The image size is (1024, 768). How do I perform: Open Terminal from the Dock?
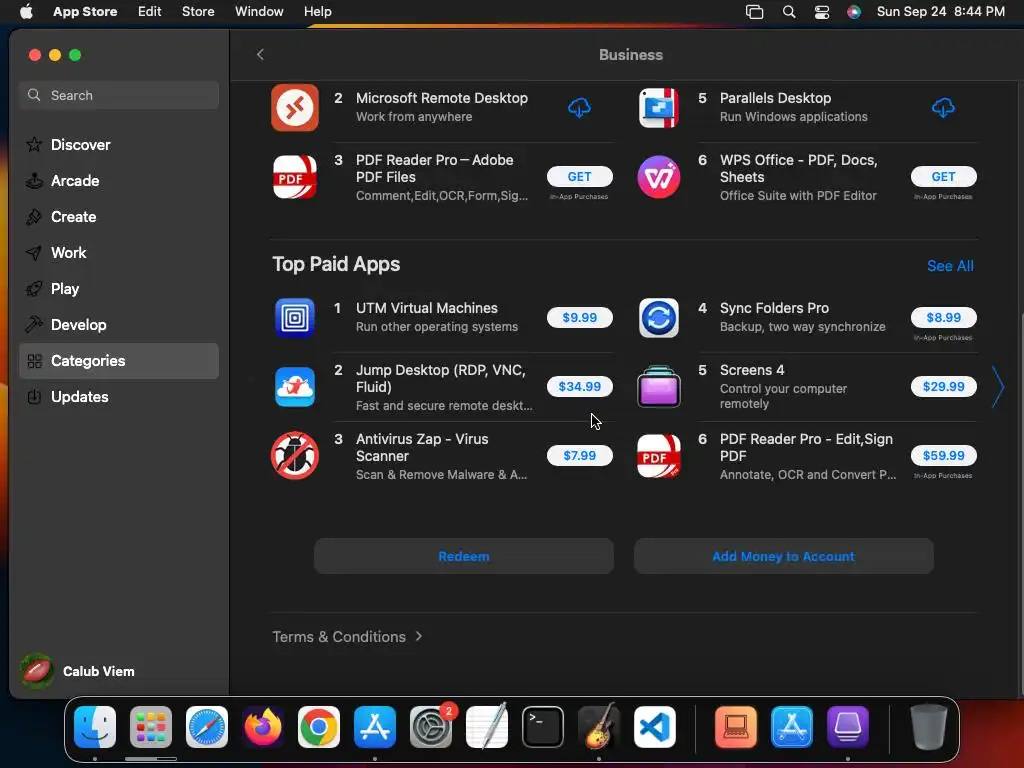[x=543, y=727]
